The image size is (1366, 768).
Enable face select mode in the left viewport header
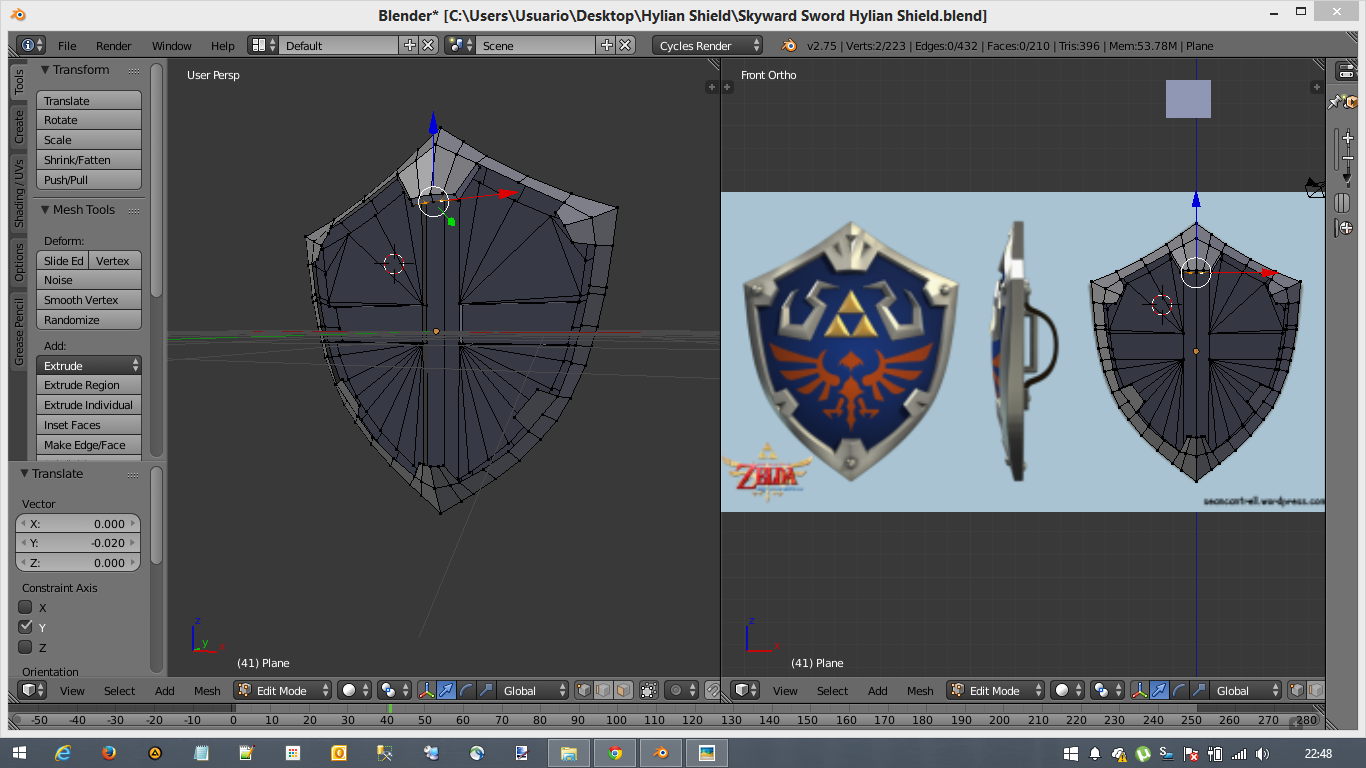click(x=623, y=690)
